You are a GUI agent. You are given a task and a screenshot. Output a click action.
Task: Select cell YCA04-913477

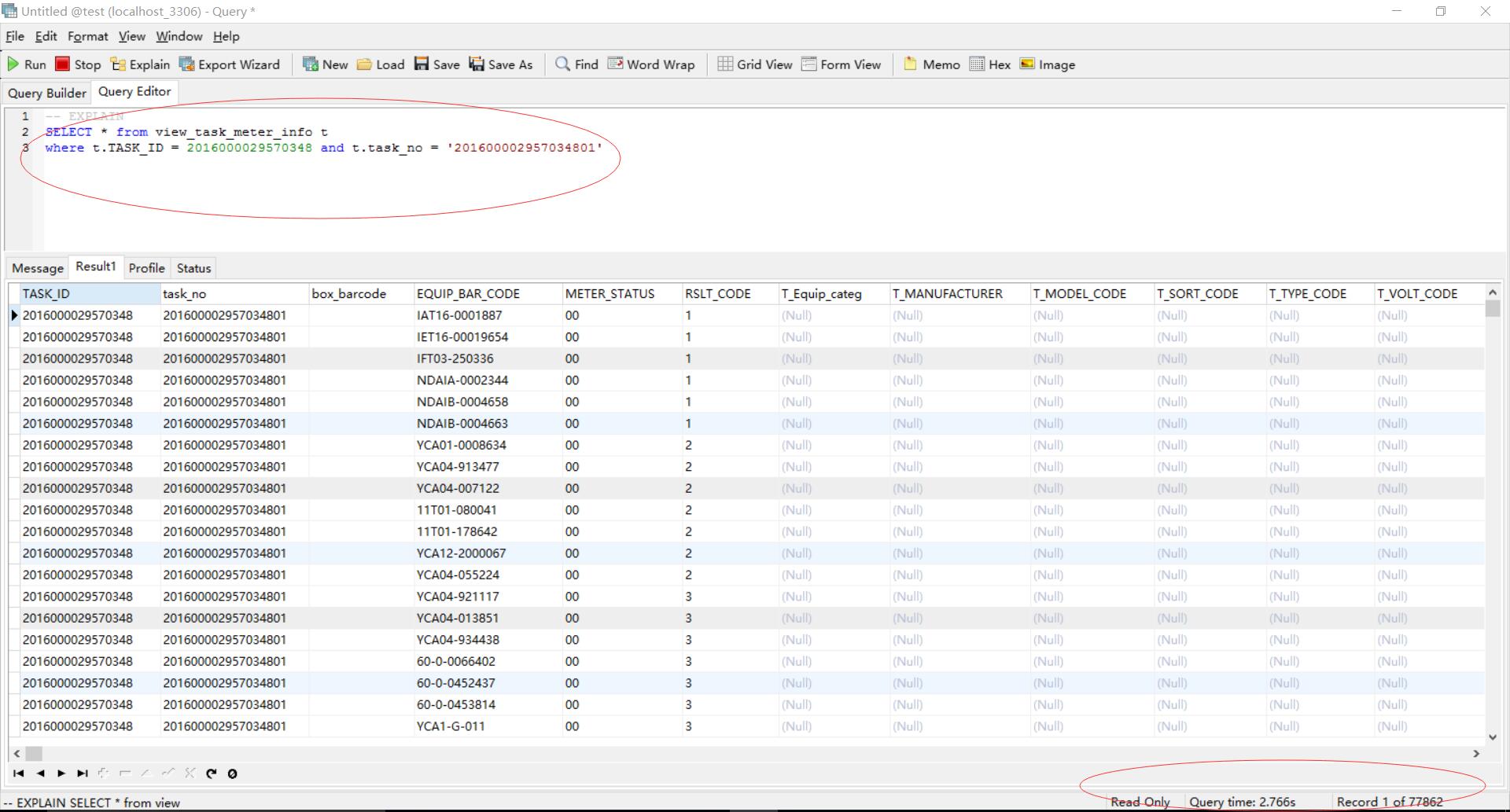488,466
